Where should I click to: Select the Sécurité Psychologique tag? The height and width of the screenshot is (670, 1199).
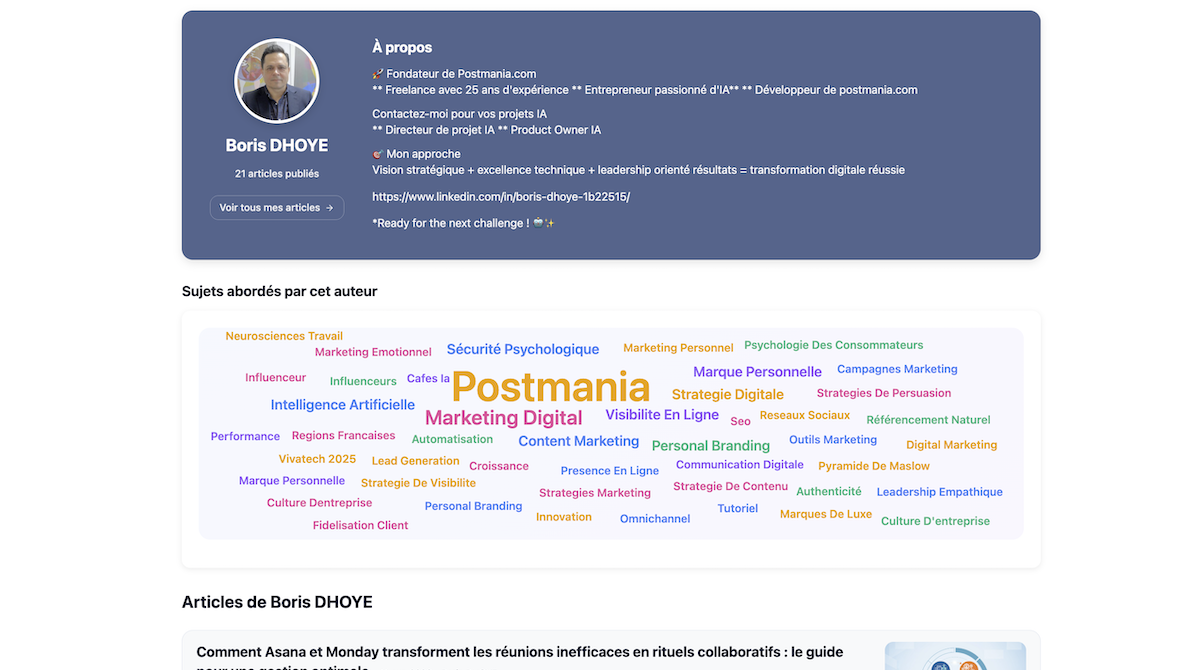pyautogui.click(x=522, y=350)
